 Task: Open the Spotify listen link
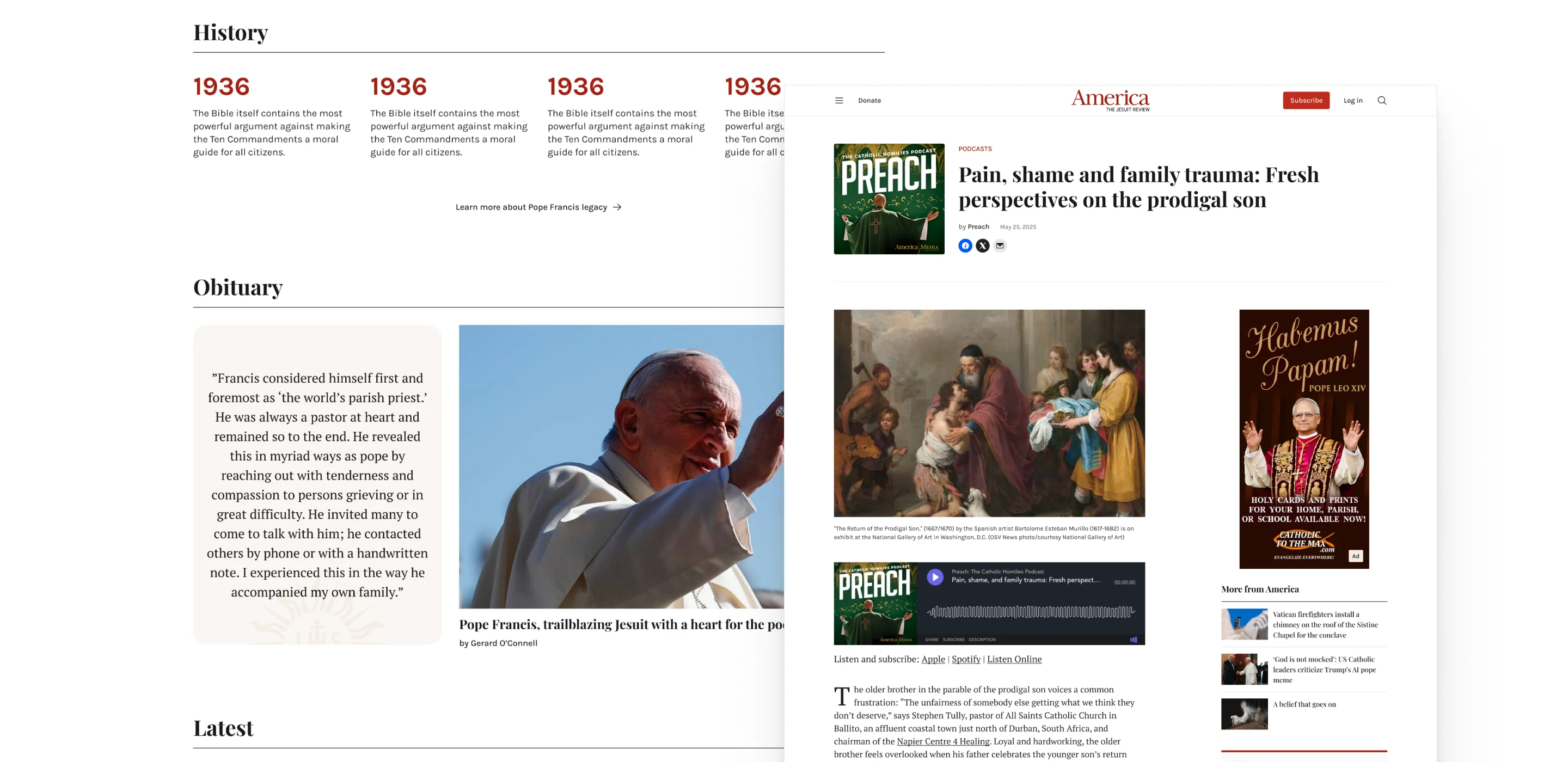(x=965, y=659)
